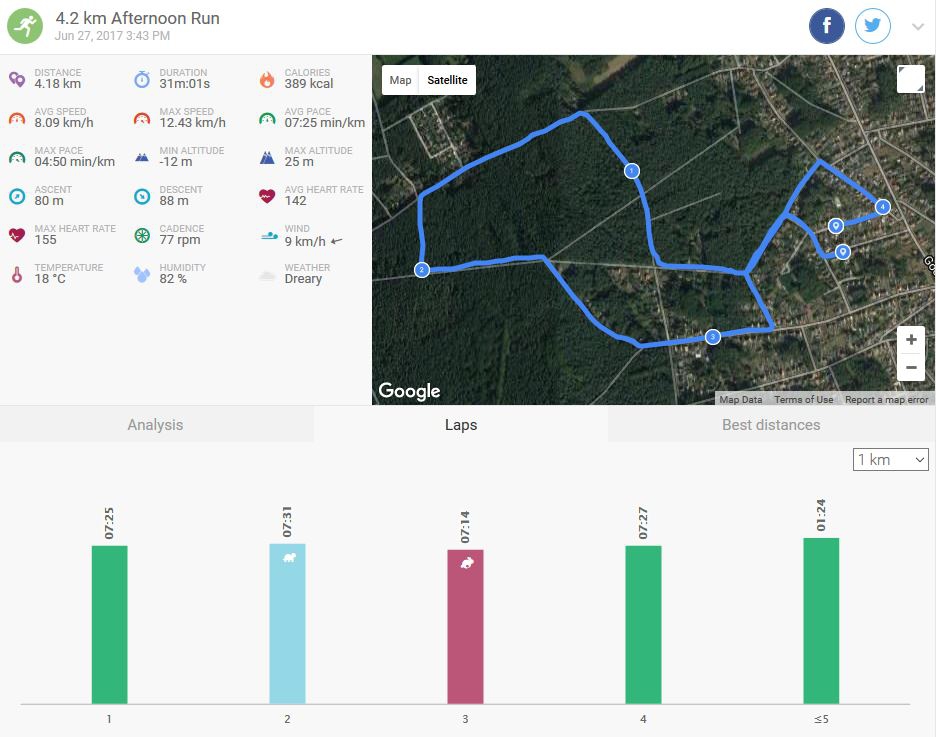Open the 1 km lap distance dropdown
Image resolution: width=936 pixels, height=737 pixels.
click(890, 460)
